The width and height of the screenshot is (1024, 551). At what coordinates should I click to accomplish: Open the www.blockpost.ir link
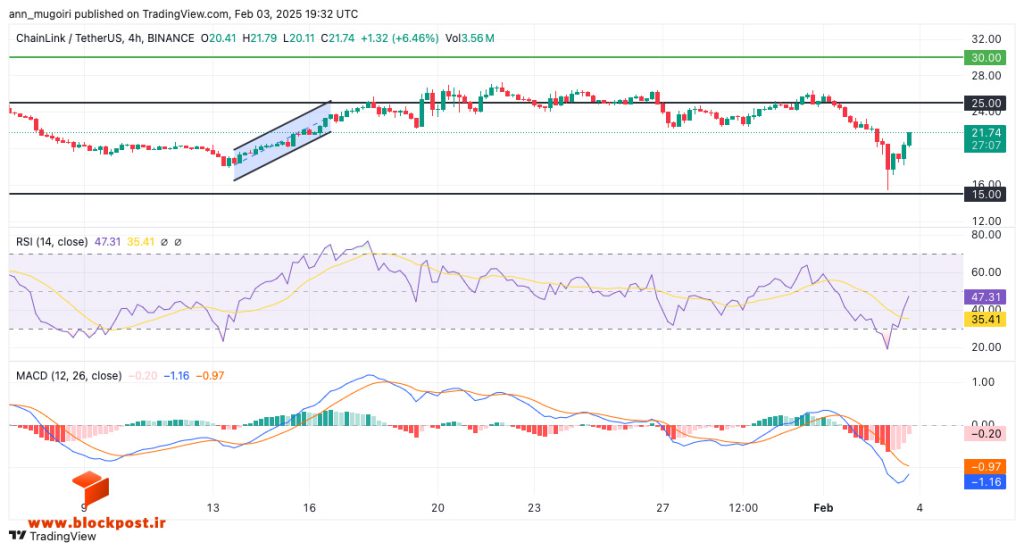tap(97, 523)
